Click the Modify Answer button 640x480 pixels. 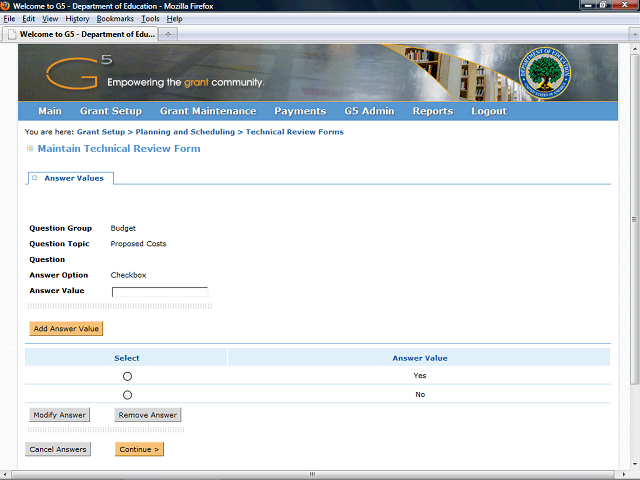pos(60,415)
